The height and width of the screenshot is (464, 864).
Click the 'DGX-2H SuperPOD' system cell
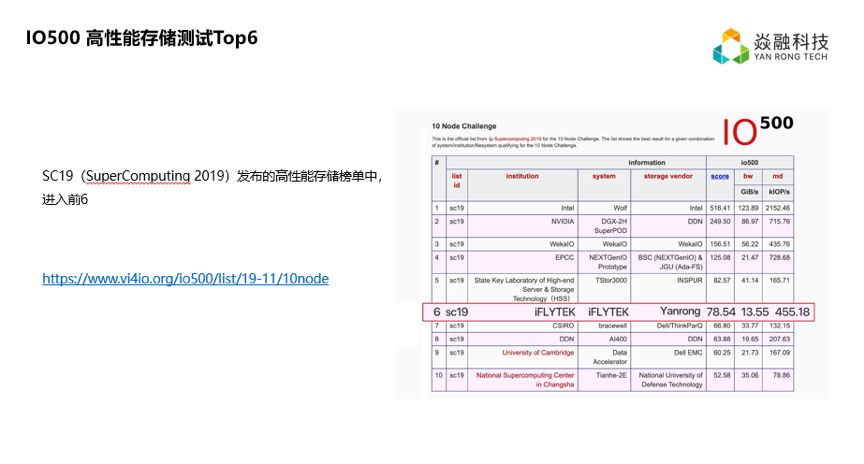(611, 226)
